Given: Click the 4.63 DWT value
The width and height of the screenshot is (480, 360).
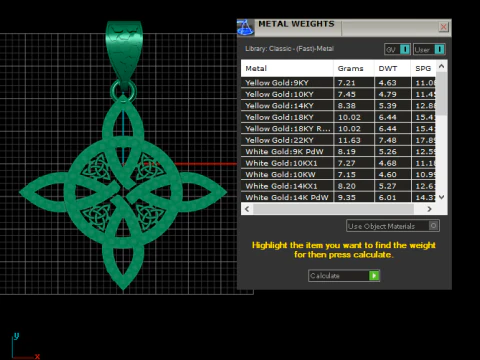Looking at the screenshot, I should [x=387, y=83].
